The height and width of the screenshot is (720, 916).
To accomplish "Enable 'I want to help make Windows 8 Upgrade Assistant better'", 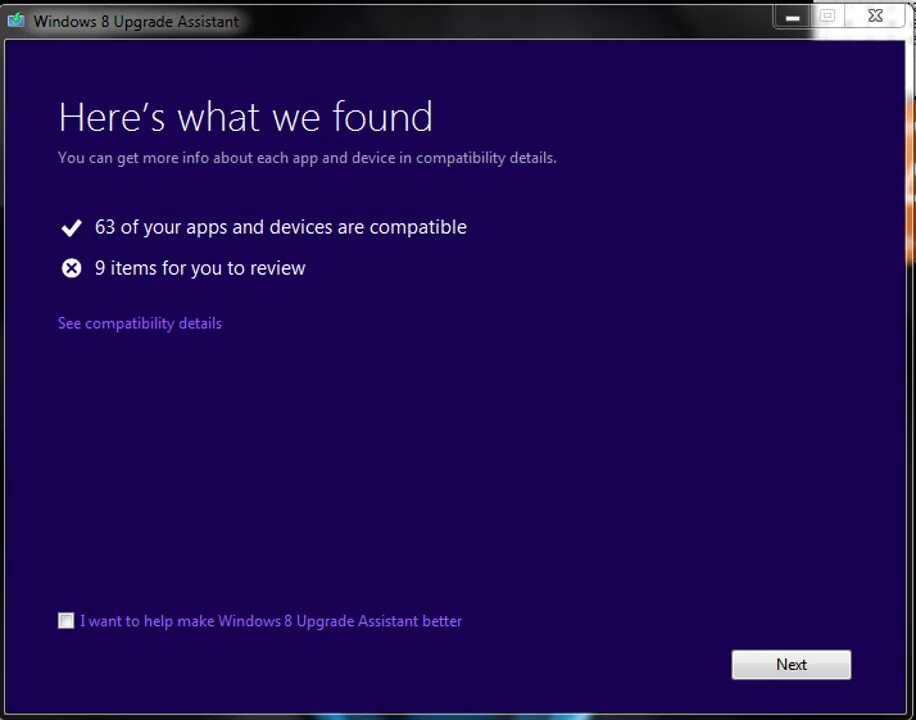I will tap(65, 620).
